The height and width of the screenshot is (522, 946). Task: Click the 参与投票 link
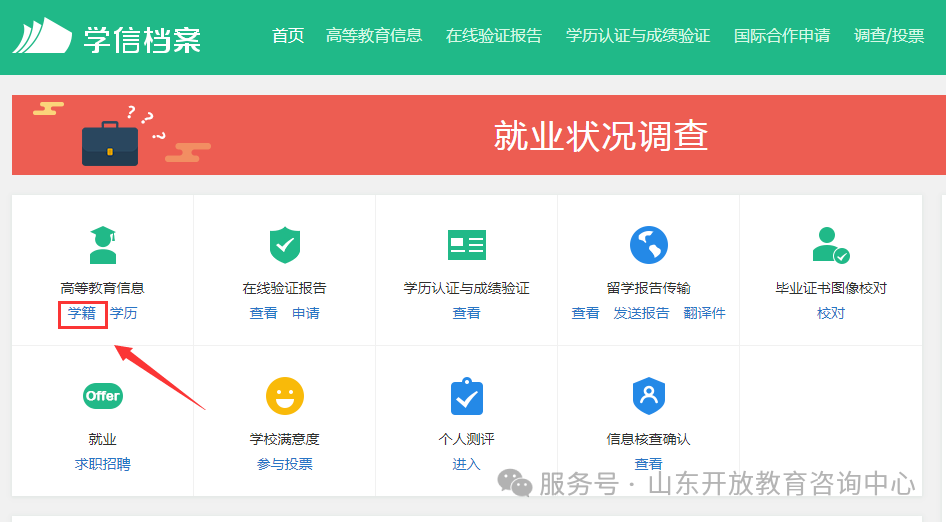coord(285,464)
